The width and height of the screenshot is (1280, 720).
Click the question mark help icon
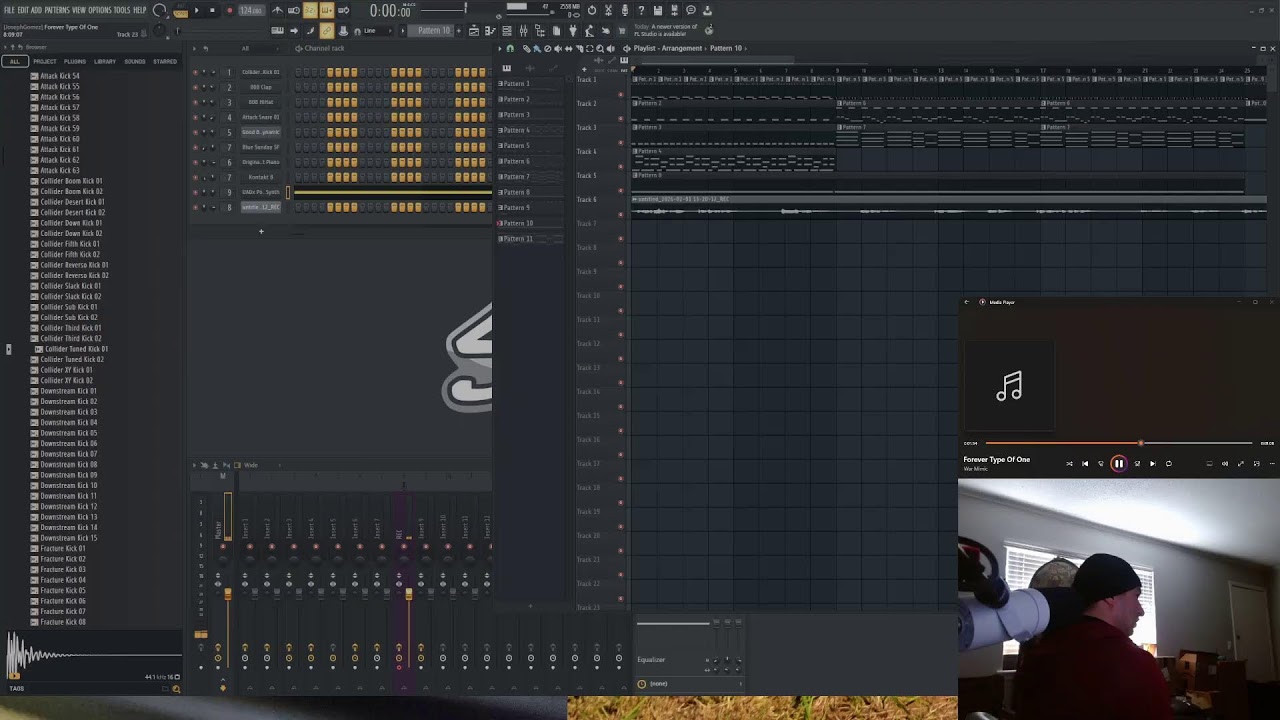(x=641, y=10)
